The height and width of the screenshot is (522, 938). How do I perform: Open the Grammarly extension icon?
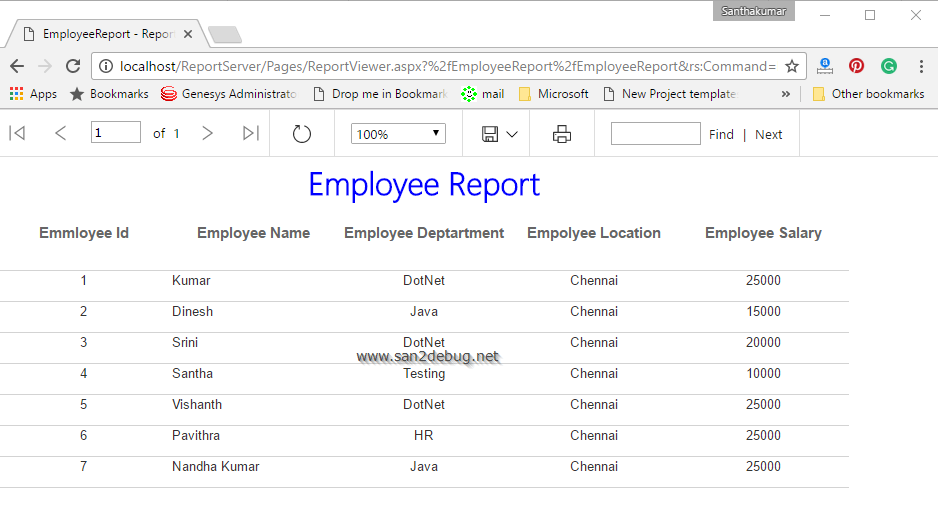pyautogui.click(x=888, y=66)
